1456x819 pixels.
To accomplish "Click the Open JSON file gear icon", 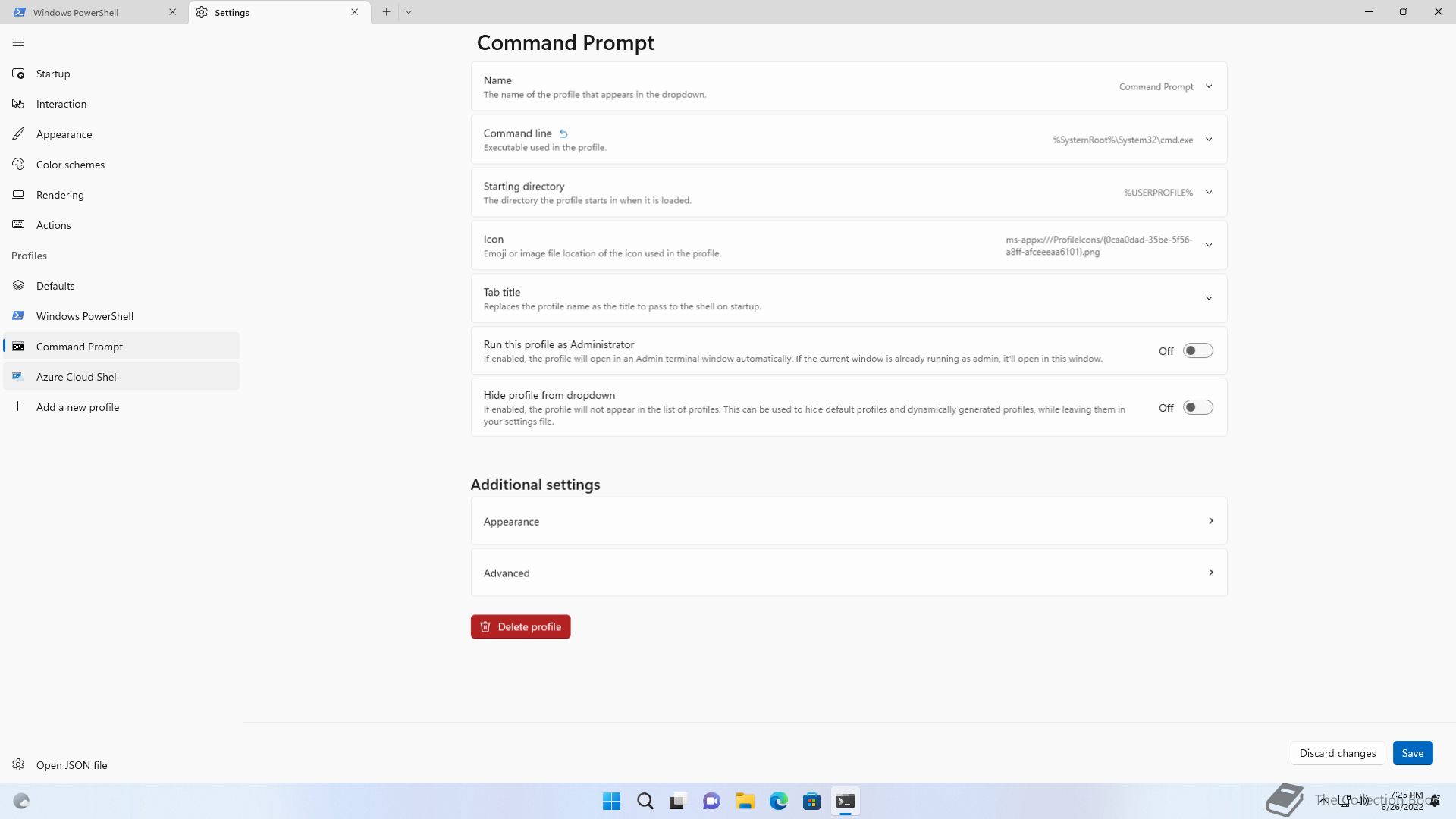I will [18, 765].
